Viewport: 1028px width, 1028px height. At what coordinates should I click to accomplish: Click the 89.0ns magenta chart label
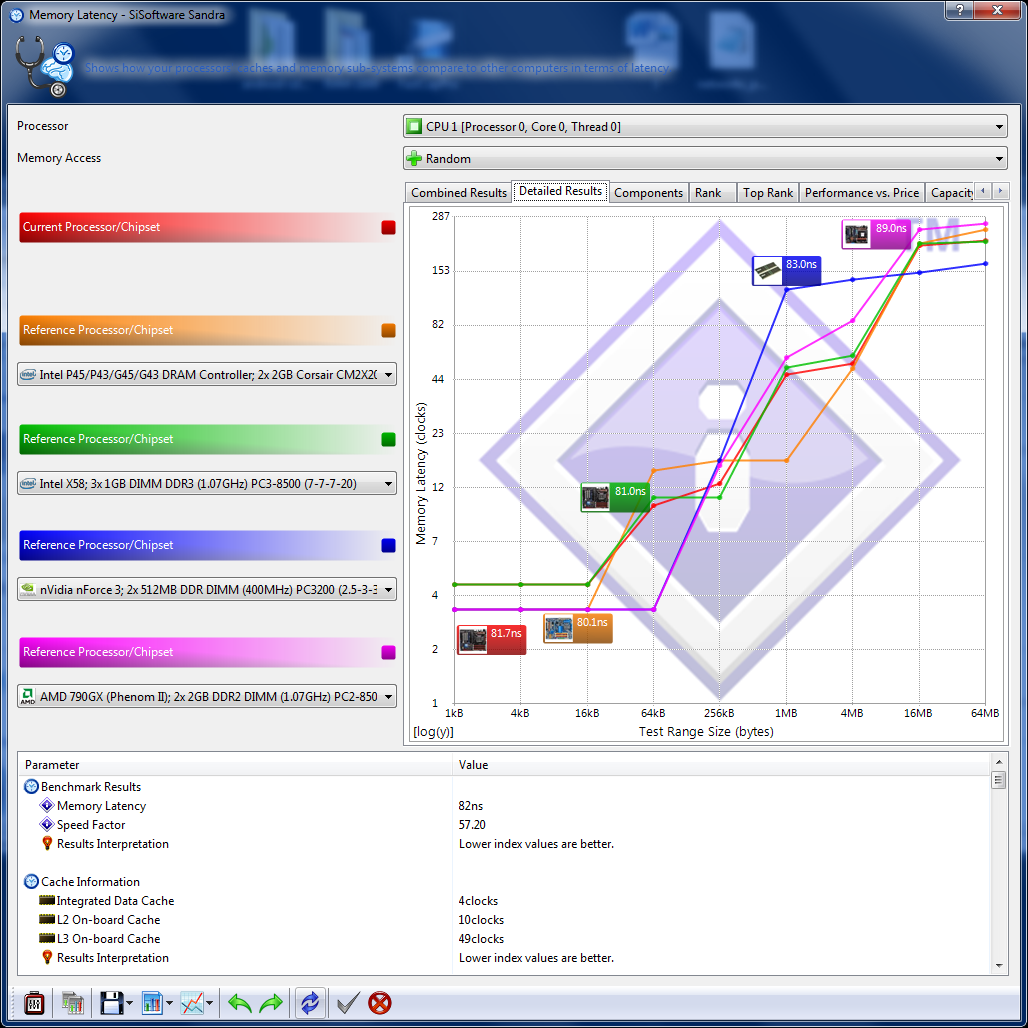coord(877,234)
